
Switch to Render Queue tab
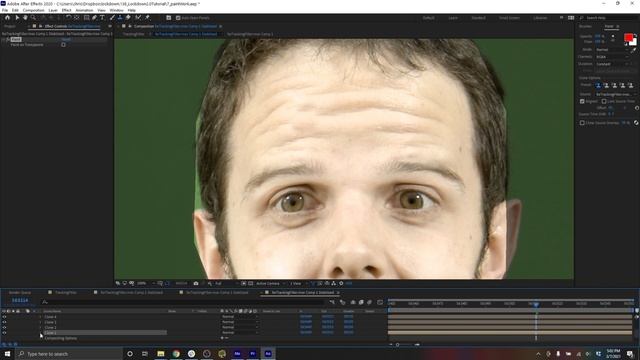(20, 293)
